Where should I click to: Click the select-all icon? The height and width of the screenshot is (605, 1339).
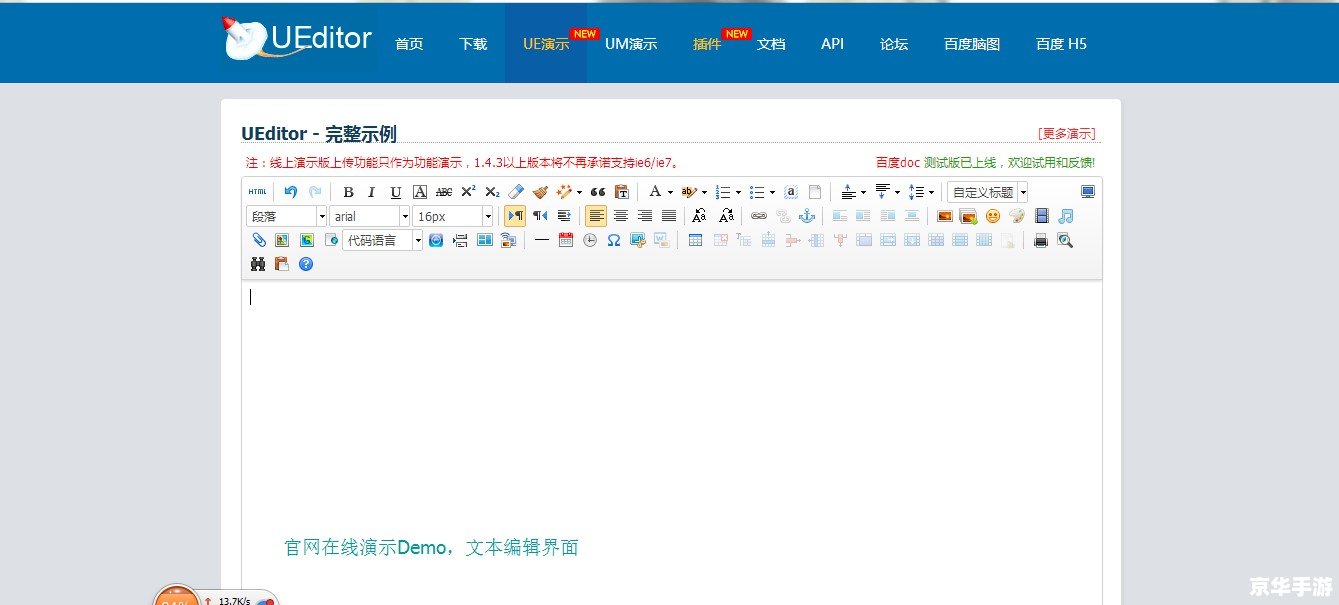[x=791, y=192]
